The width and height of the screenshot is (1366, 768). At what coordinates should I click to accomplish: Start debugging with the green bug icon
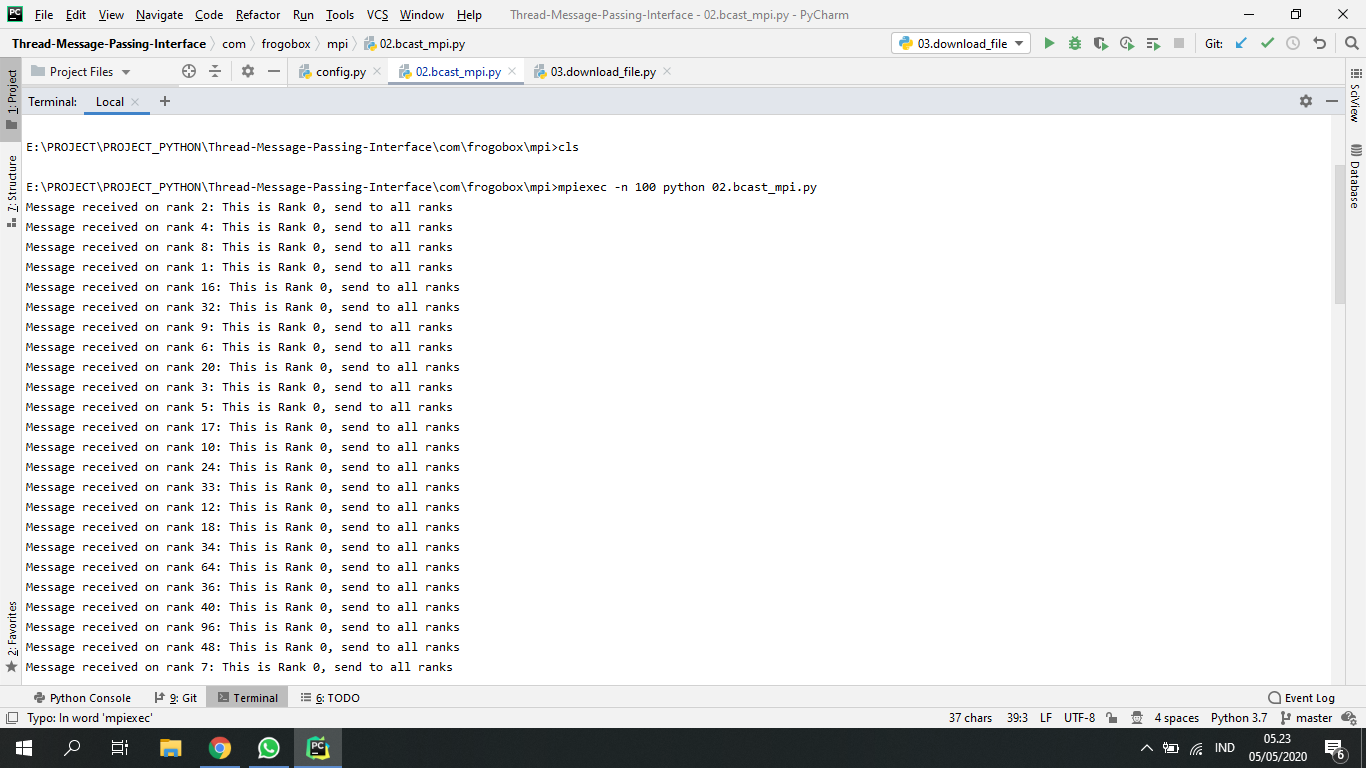point(1075,43)
